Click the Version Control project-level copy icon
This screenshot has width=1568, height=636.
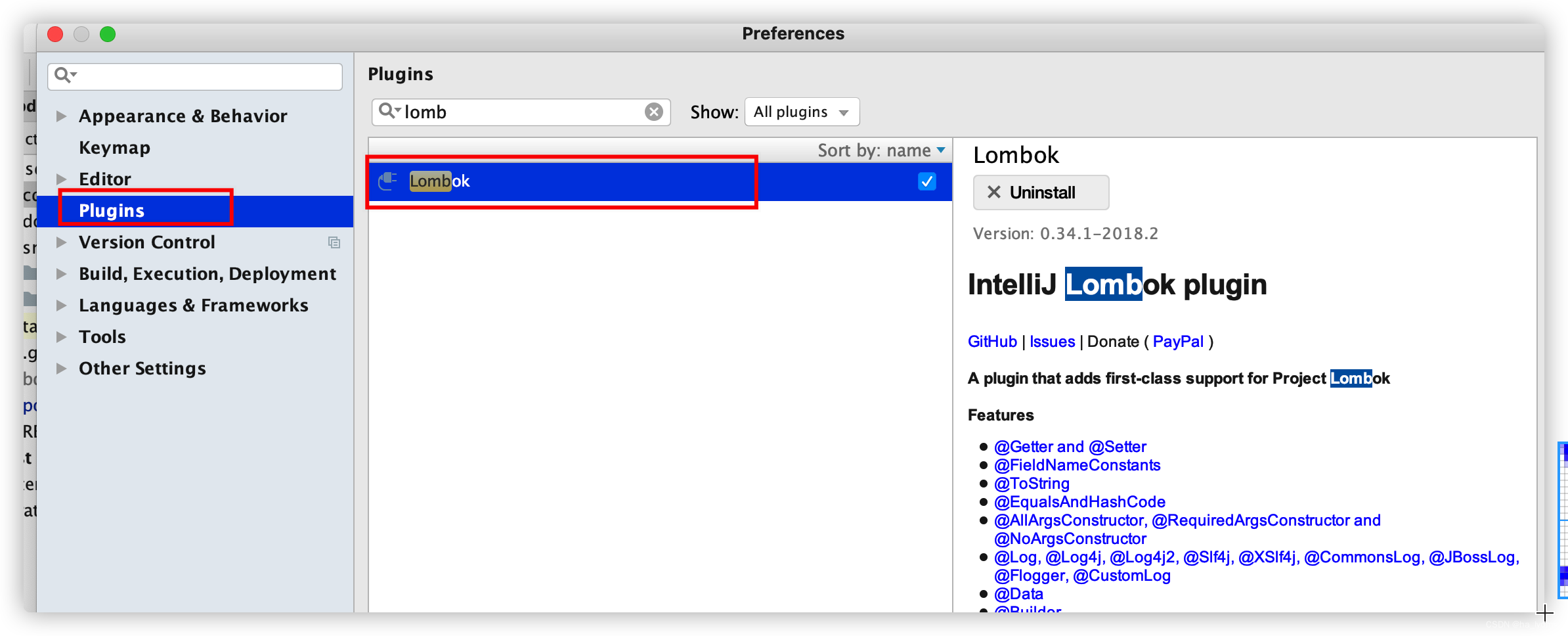point(334,242)
